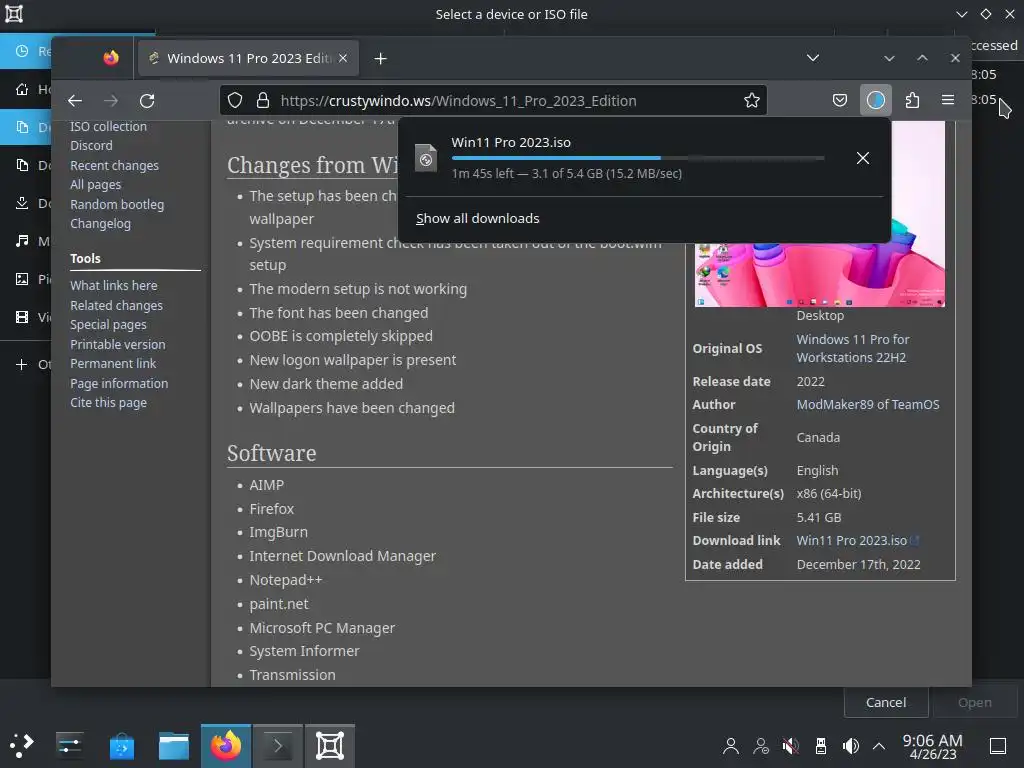Screen dimensions: 1024x768
Task: Close the Windows 11 Pro 2023 Edition tab
Action: tap(343, 58)
